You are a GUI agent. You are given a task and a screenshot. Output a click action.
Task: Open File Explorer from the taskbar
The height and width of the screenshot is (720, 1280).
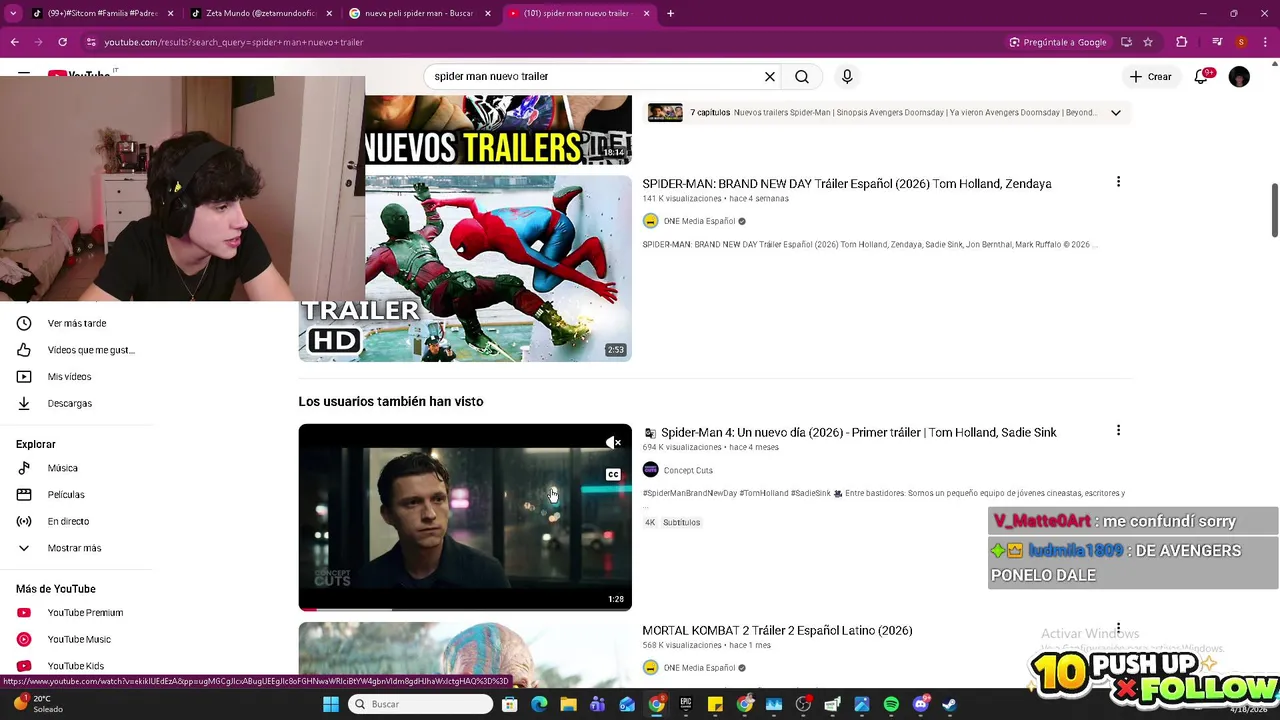(x=568, y=704)
